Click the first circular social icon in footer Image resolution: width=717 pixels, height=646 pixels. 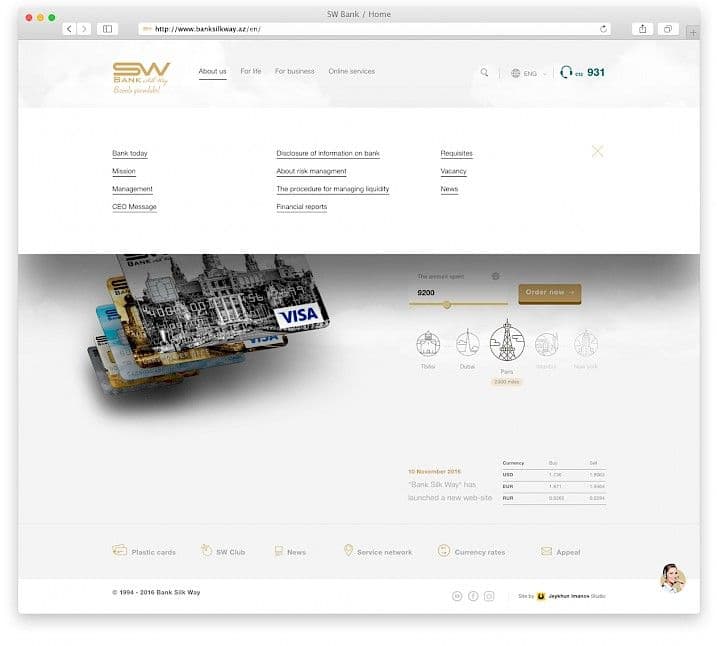pos(457,596)
